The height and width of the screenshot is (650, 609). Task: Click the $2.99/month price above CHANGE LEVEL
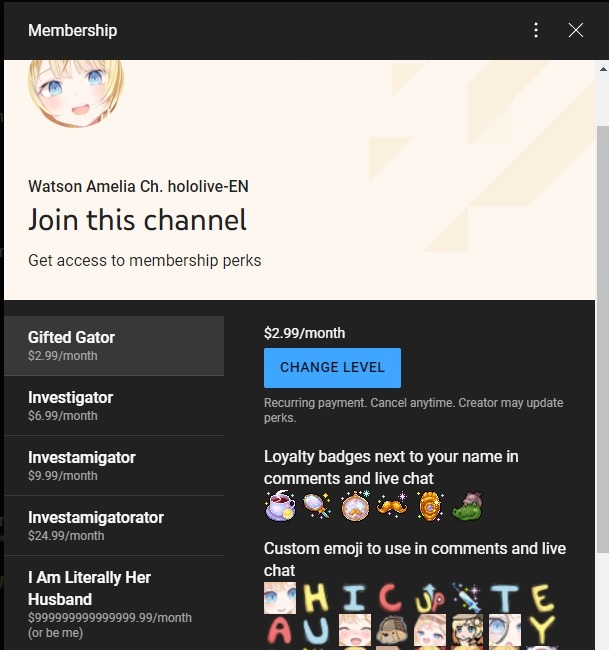pyautogui.click(x=304, y=333)
